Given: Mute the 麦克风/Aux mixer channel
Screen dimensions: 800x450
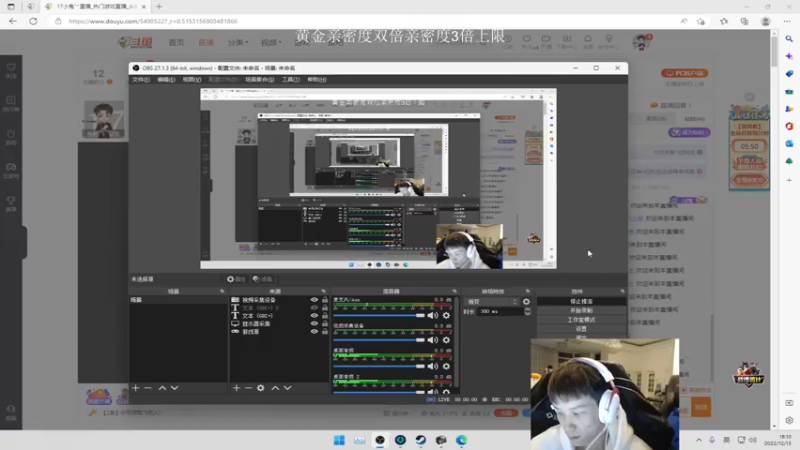Looking at the screenshot, I should [433, 315].
